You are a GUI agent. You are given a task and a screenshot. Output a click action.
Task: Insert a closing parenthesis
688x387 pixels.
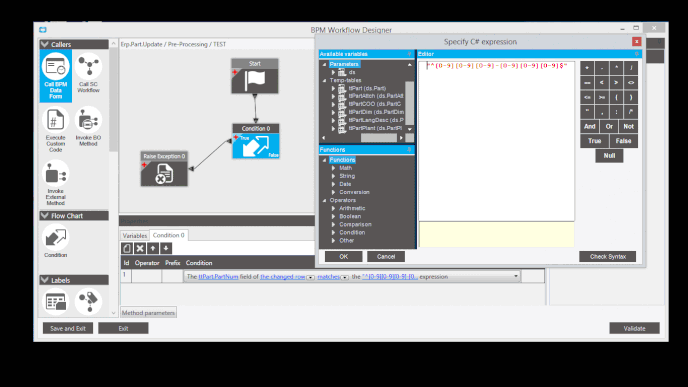(x=631, y=97)
